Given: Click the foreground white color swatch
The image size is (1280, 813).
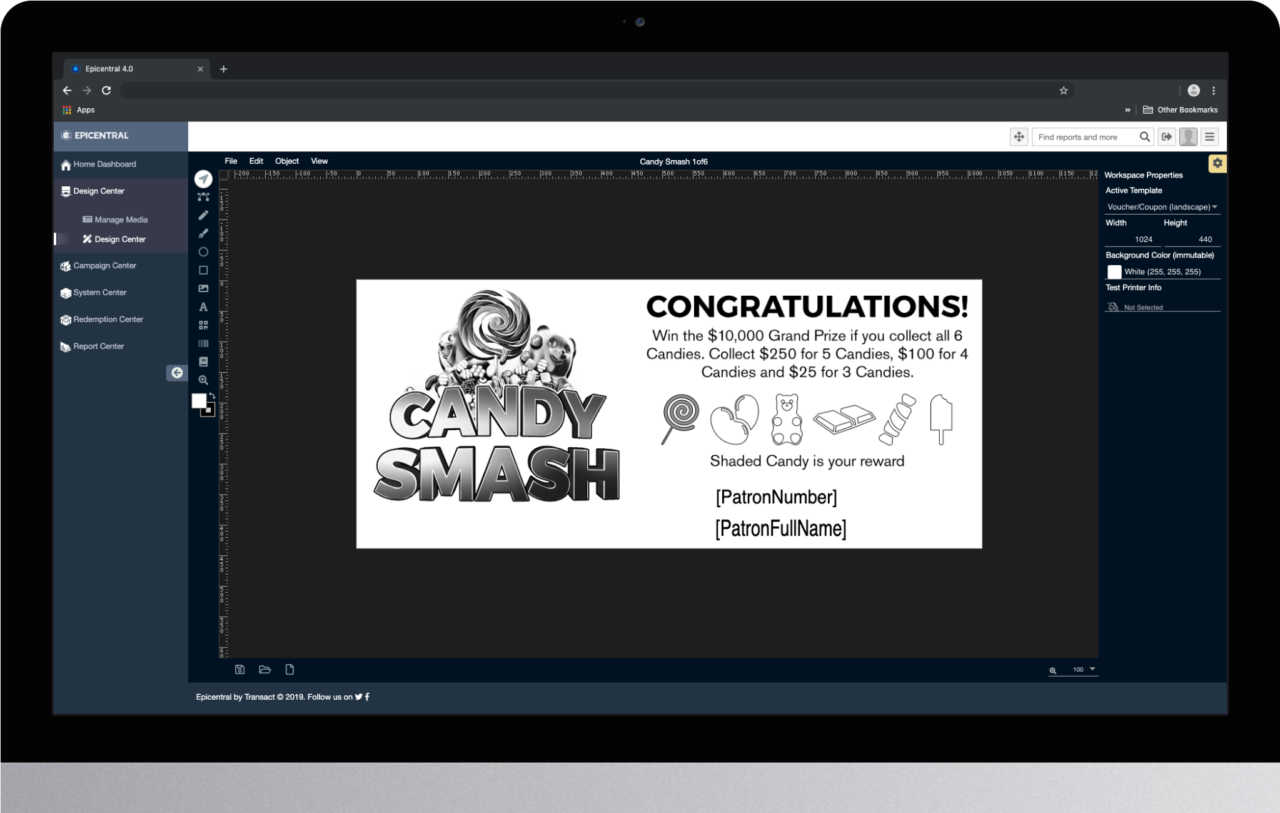Looking at the screenshot, I should coord(198,401).
